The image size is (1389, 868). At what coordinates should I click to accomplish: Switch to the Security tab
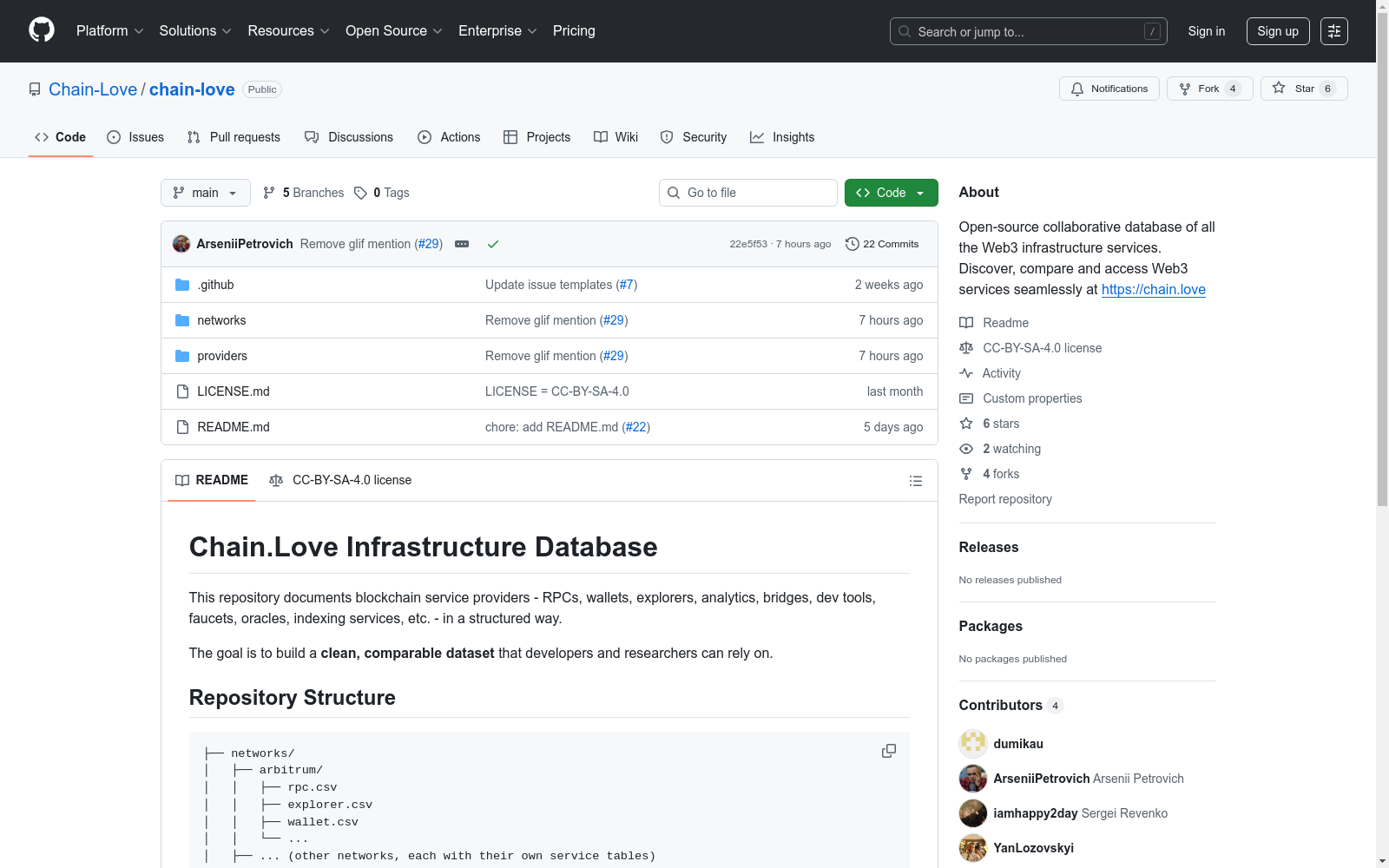click(694, 137)
